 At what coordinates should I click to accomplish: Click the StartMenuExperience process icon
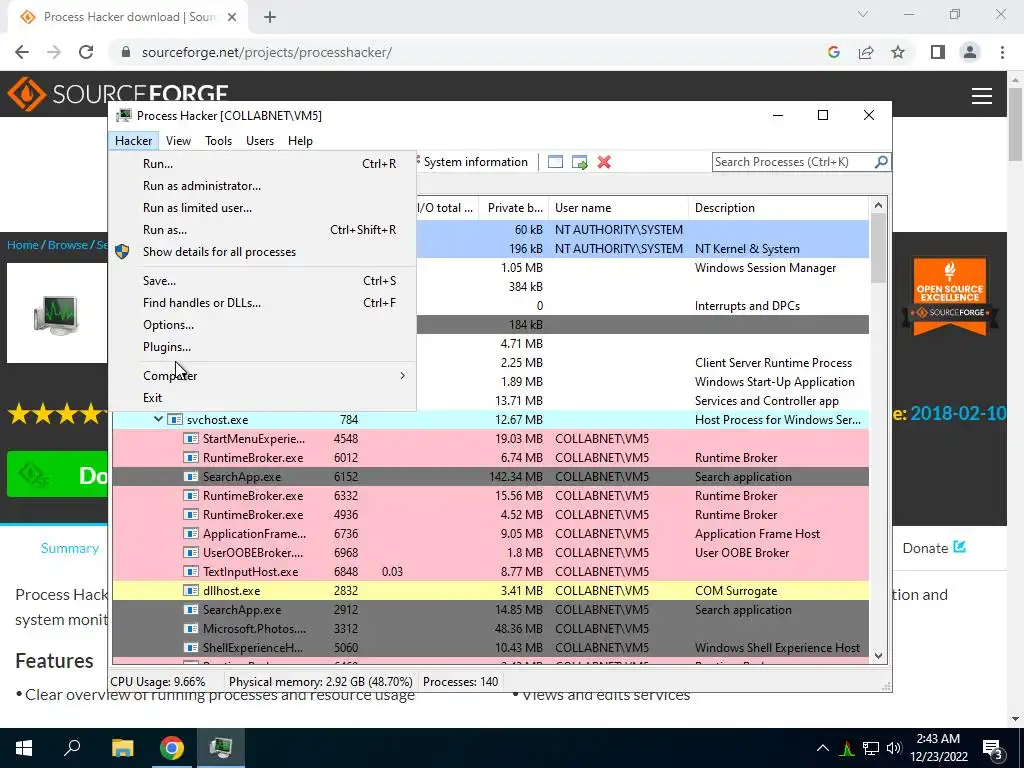pyautogui.click(x=191, y=438)
